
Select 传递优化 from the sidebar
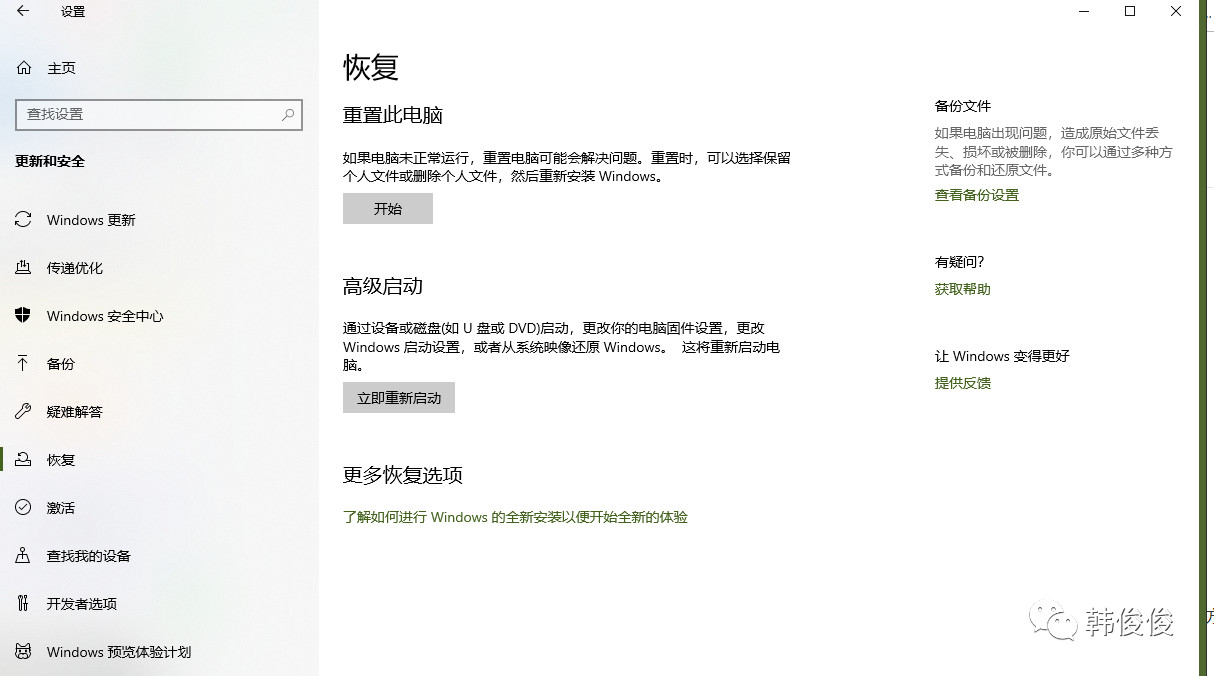[77, 268]
